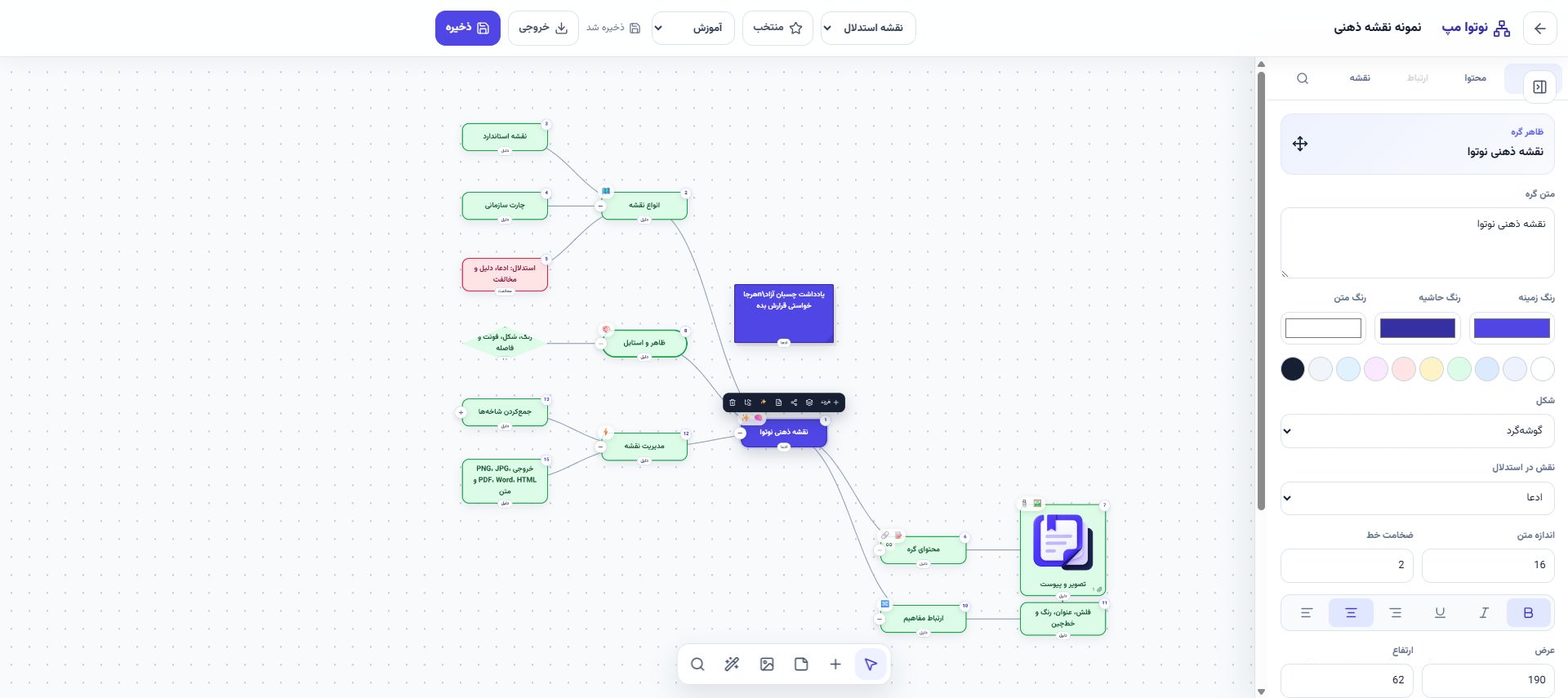Collapse the نقشه ذهنی نوتوا node branches
1568x698 pixels.
(741, 433)
